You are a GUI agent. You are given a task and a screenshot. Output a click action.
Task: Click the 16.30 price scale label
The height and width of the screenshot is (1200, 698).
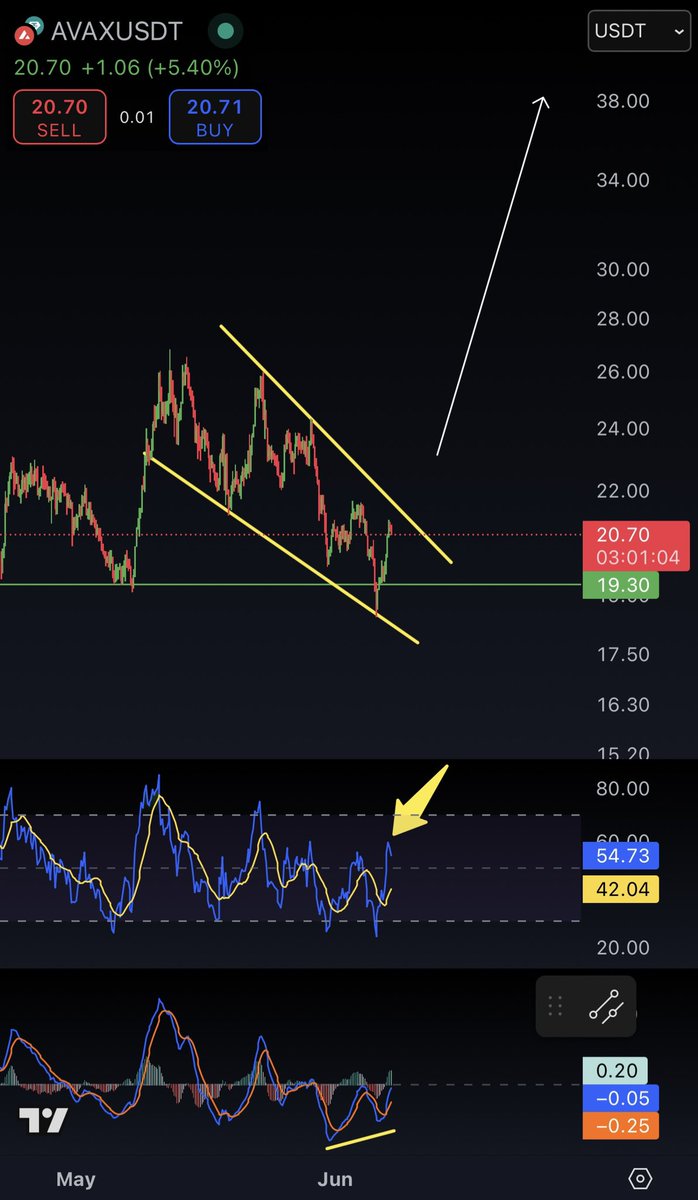(623, 704)
